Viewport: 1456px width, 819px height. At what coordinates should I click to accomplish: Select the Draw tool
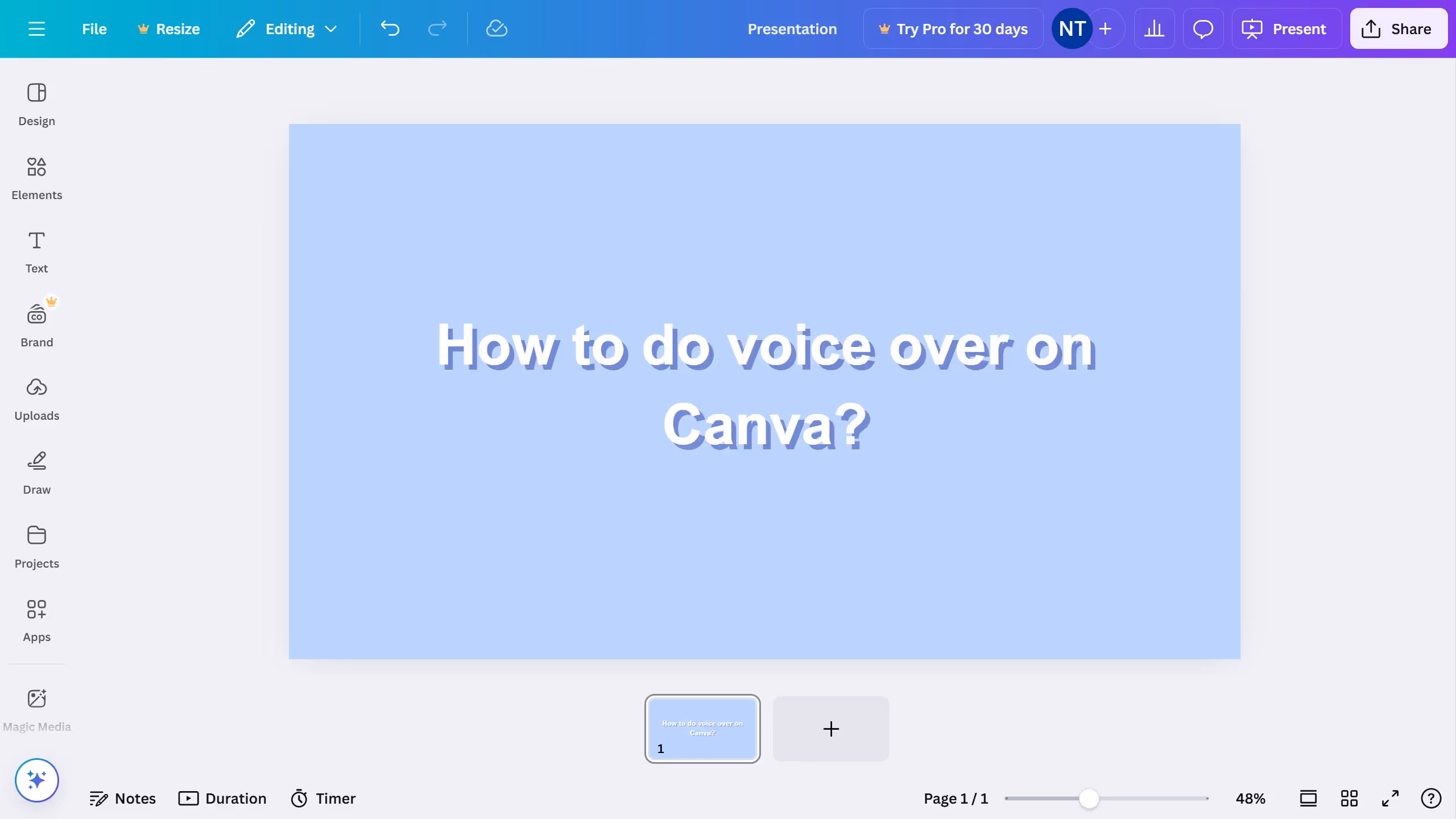[x=36, y=473]
